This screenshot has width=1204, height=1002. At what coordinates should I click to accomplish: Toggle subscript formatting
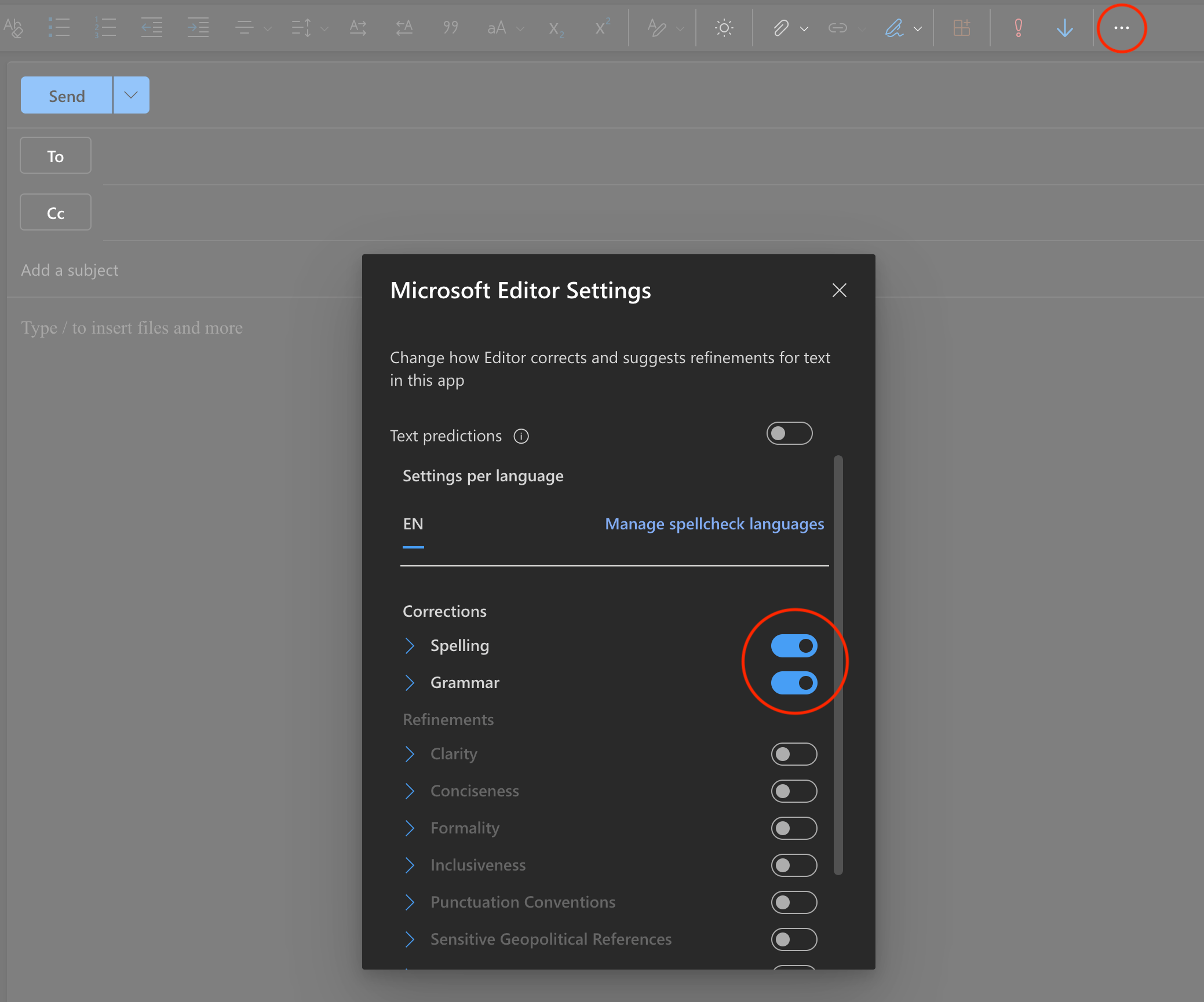click(555, 27)
